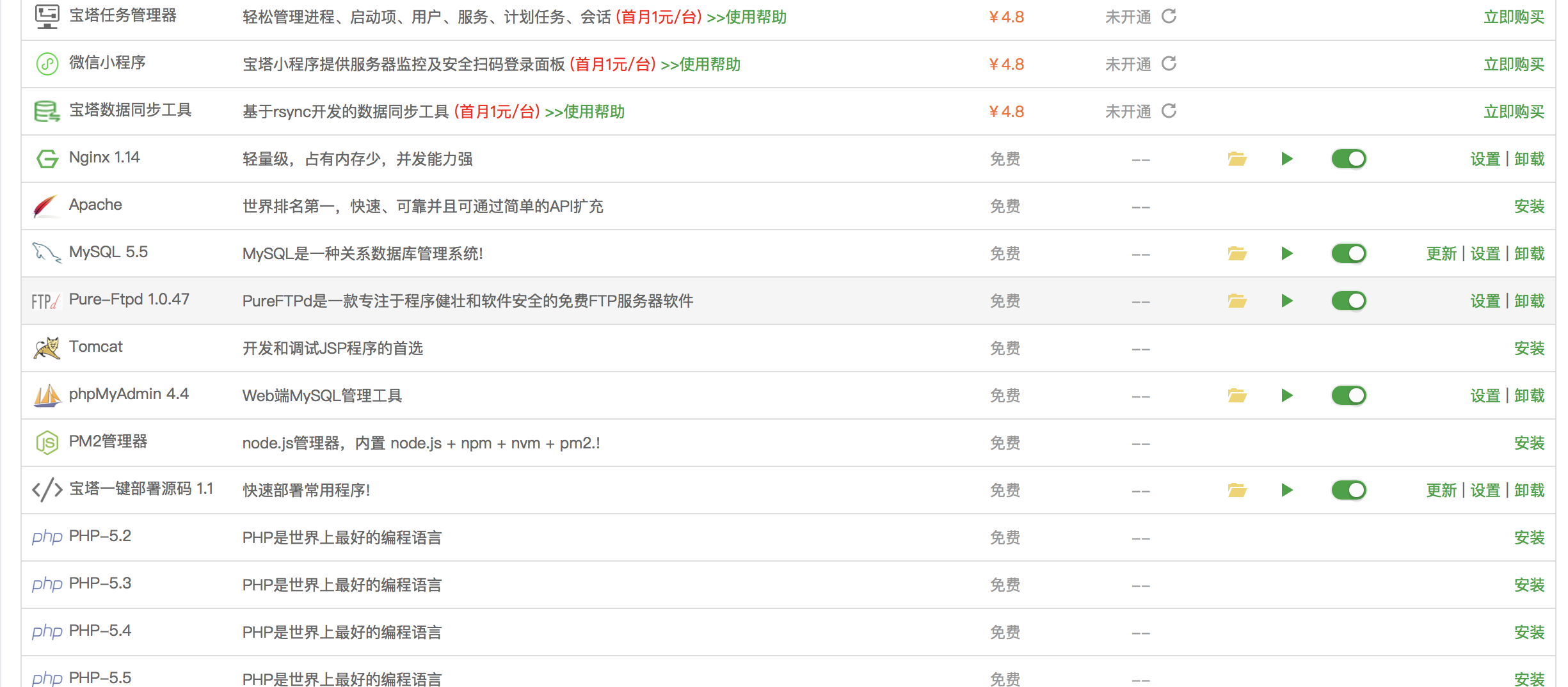
Task: Open 设置 for phpMyAdmin 4.4
Action: pyautogui.click(x=1485, y=396)
